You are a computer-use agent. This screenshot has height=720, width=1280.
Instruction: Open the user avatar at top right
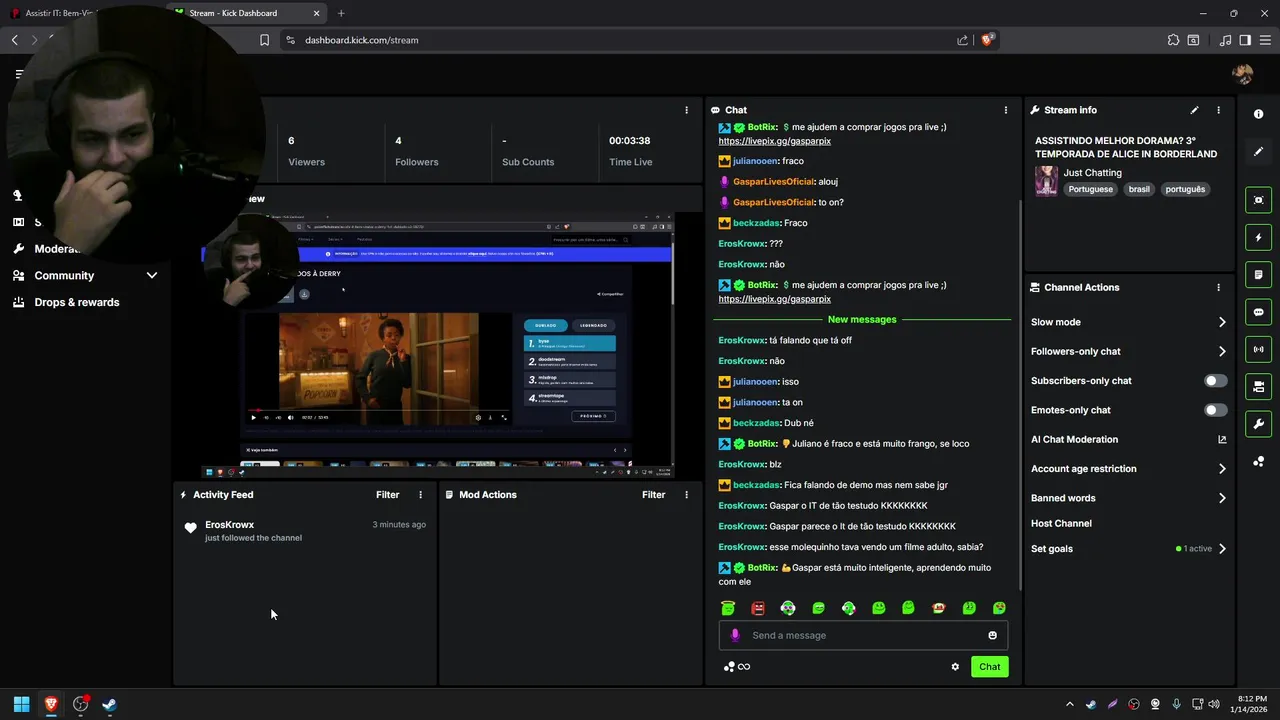(x=1243, y=74)
